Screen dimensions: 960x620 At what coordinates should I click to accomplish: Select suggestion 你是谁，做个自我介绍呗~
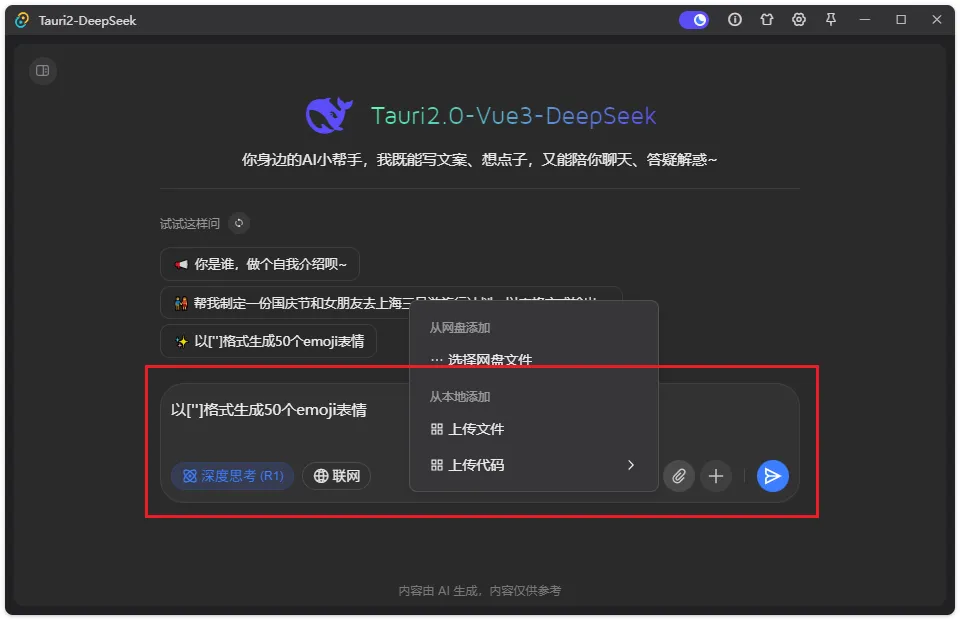click(260, 264)
